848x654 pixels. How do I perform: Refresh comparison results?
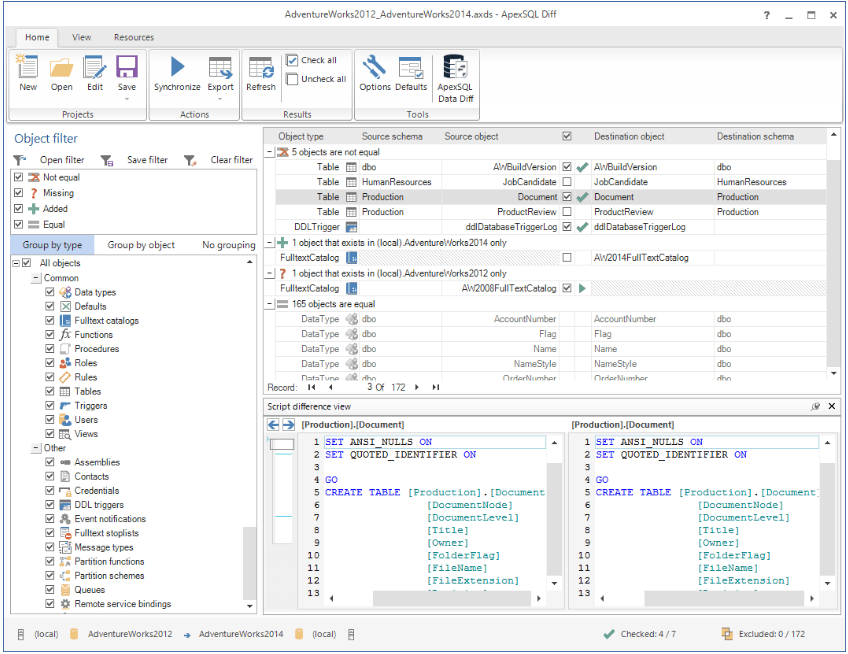[x=261, y=68]
